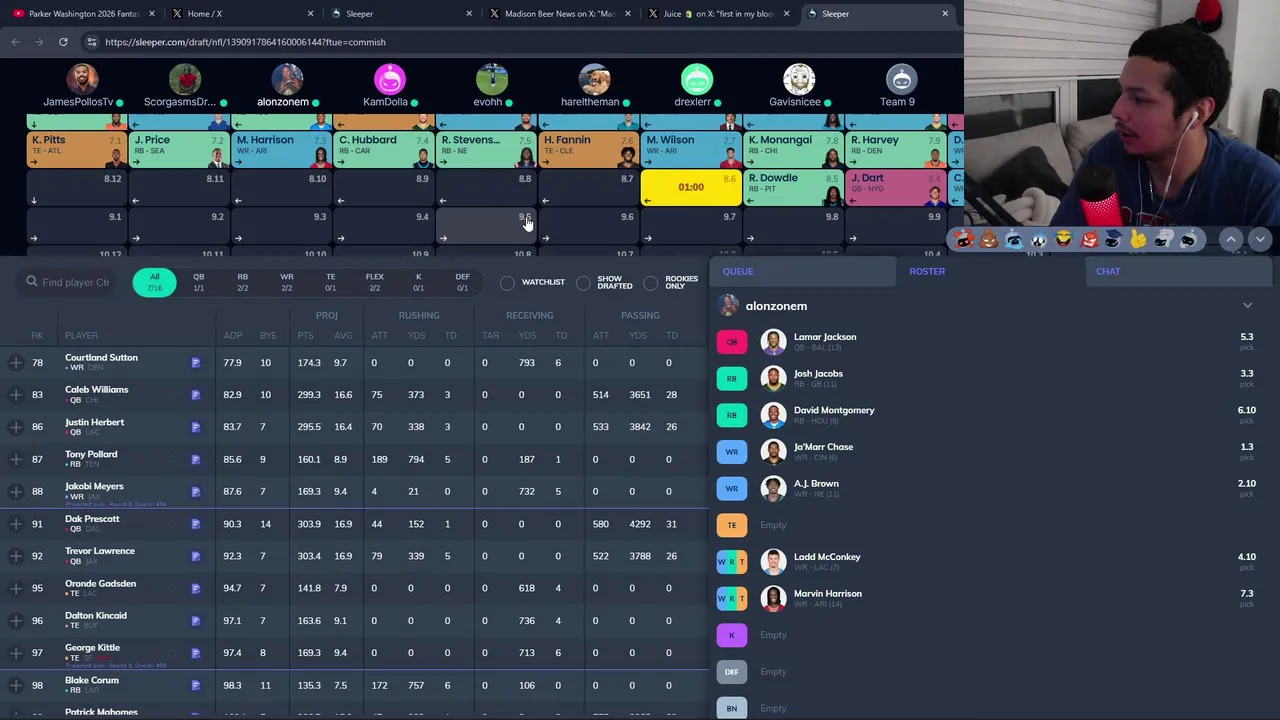1280x720 pixels.
Task: Filter the player list to WR
Action: pos(287,282)
